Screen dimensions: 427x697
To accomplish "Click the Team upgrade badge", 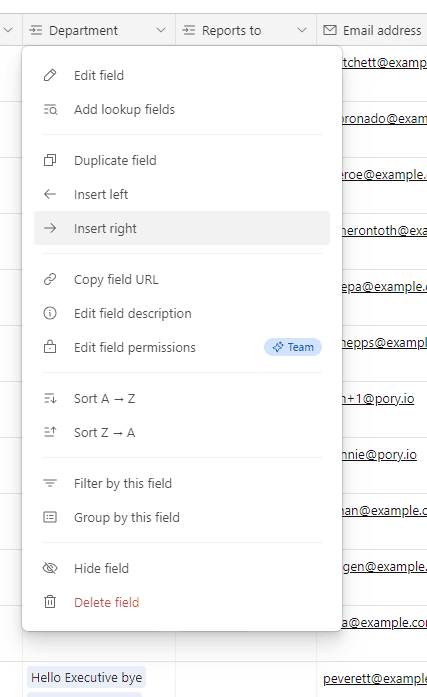I will pos(293,347).
